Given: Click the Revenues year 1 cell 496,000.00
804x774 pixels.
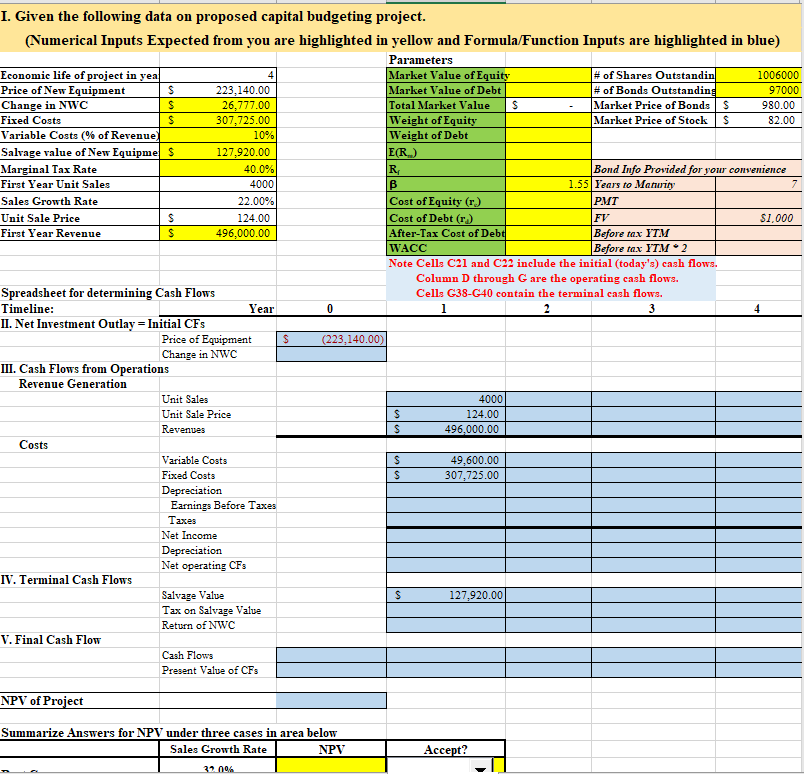Looking at the screenshot, I should click(x=446, y=429).
